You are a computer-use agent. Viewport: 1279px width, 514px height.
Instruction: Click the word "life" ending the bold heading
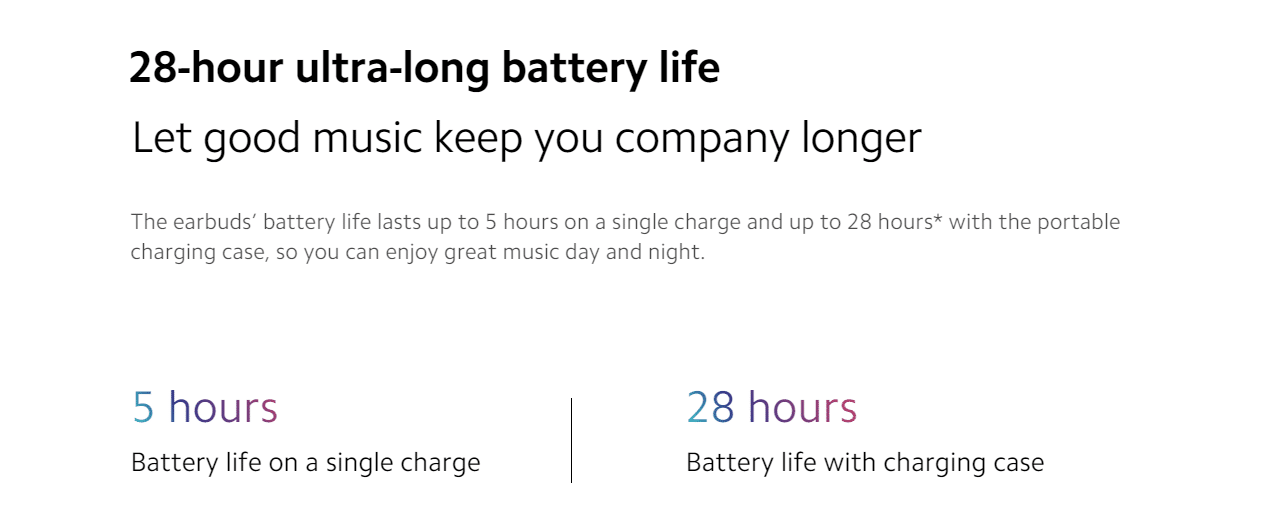tap(687, 69)
